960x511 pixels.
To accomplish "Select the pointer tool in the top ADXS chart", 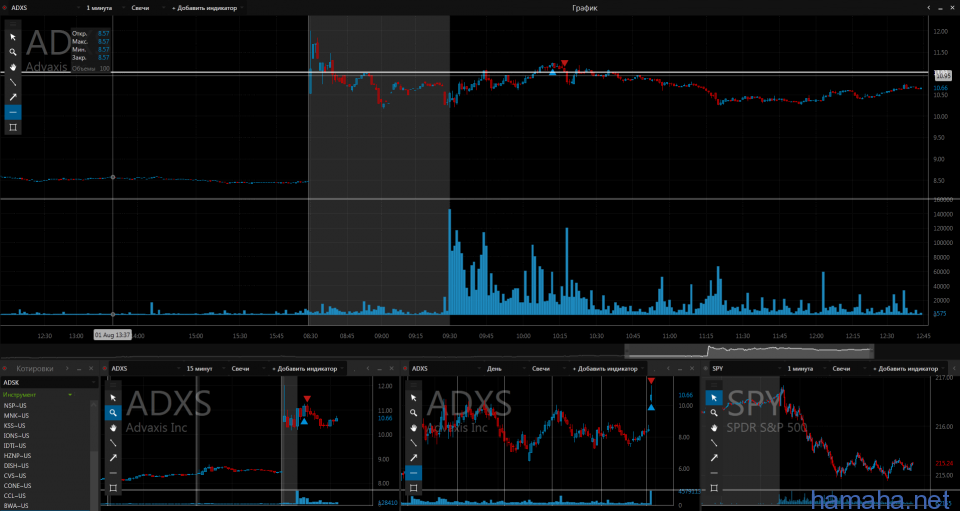I will (13, 37).
